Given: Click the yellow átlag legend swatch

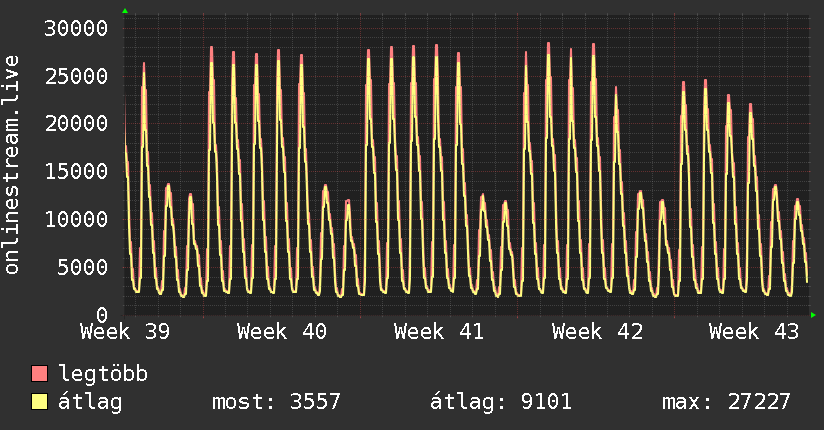Looking at the screenshot, I should (39, 401).
